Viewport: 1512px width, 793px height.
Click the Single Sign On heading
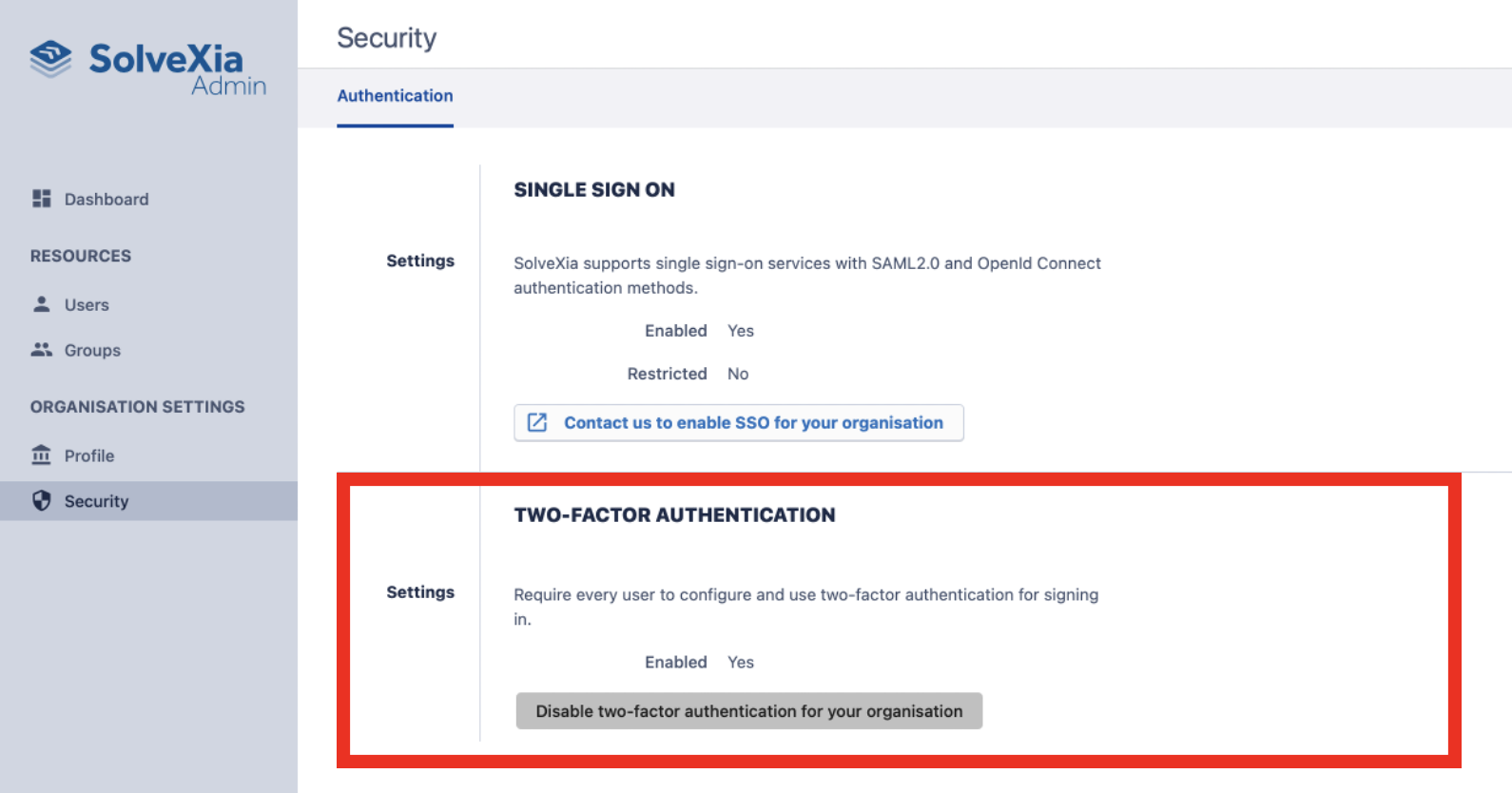coord(594,190)
